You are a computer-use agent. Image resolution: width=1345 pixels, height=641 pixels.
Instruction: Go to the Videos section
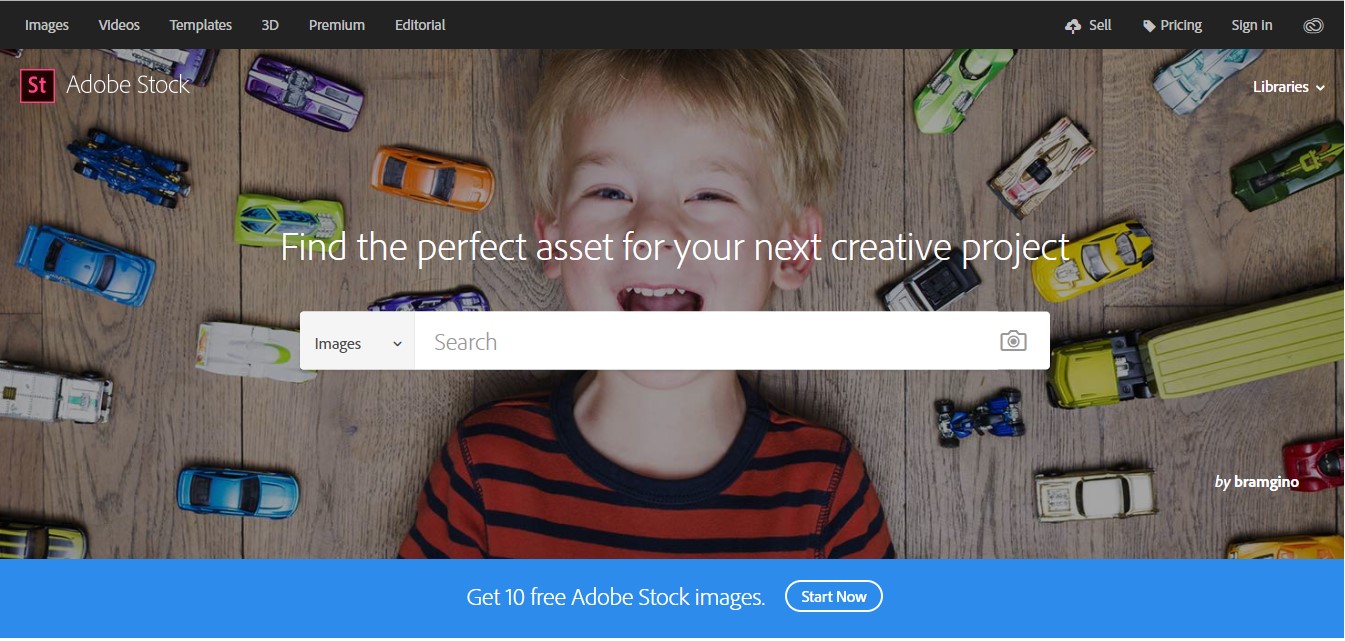coord(119,25)
